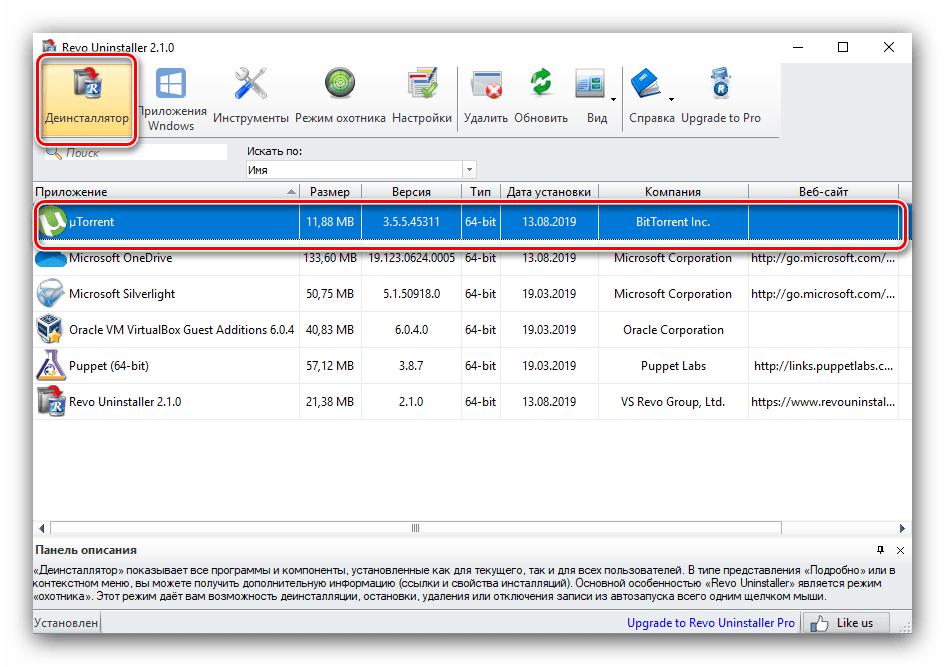Expand the Вид view dropdown arrow
This screenshot has height=667, width=945.
(x=613, y=99)
